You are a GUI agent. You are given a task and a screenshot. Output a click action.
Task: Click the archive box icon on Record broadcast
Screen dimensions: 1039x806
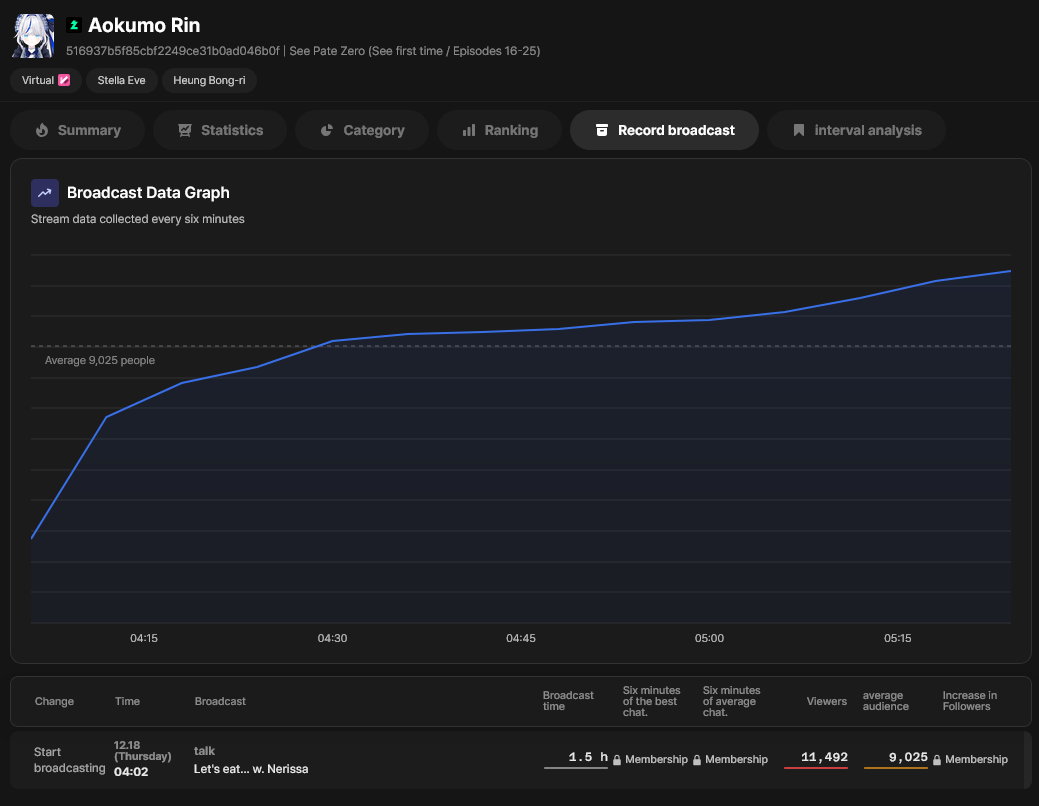pos(602,130)
